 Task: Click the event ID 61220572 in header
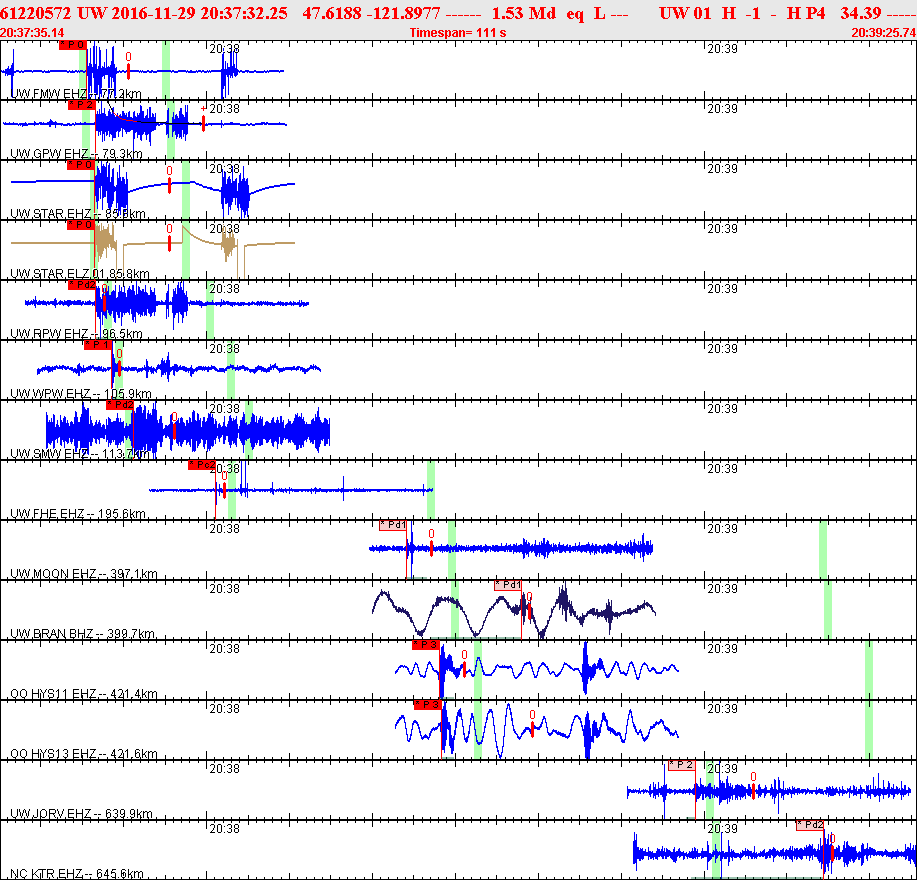pyautogui.click(x=35, y=13)
